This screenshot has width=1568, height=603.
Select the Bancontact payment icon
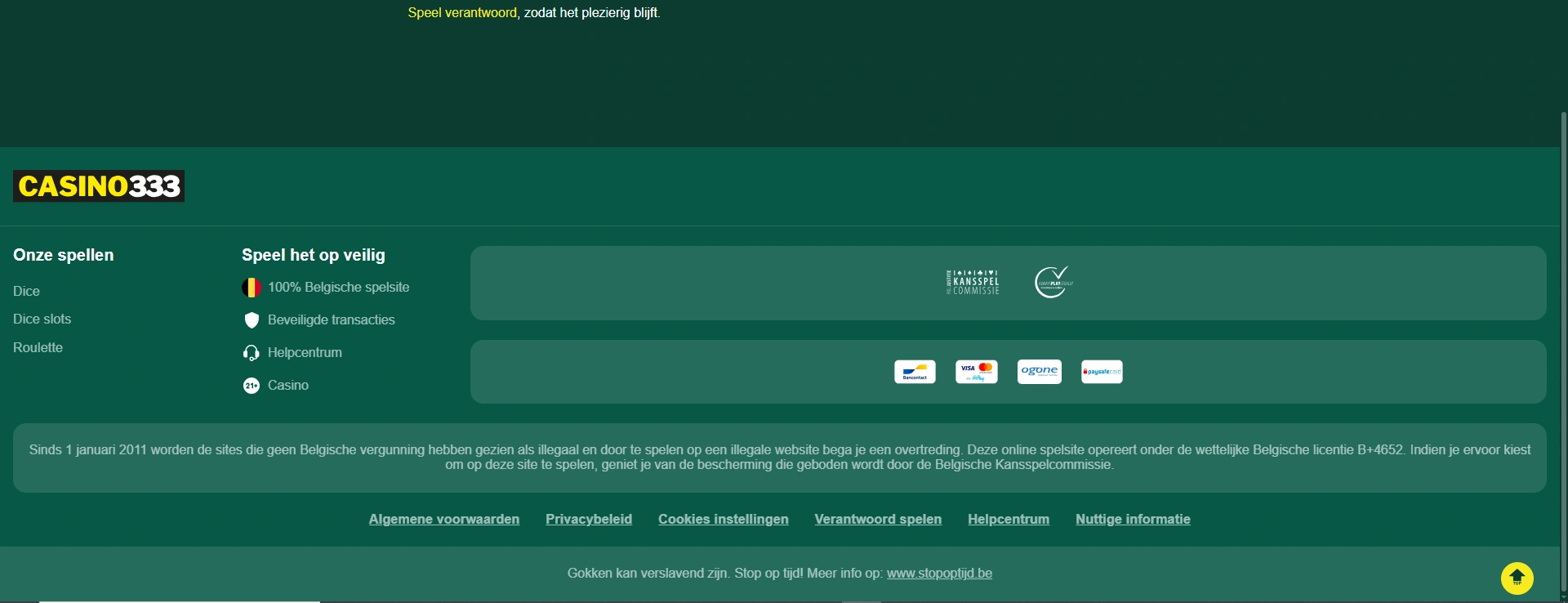(915, 372)
